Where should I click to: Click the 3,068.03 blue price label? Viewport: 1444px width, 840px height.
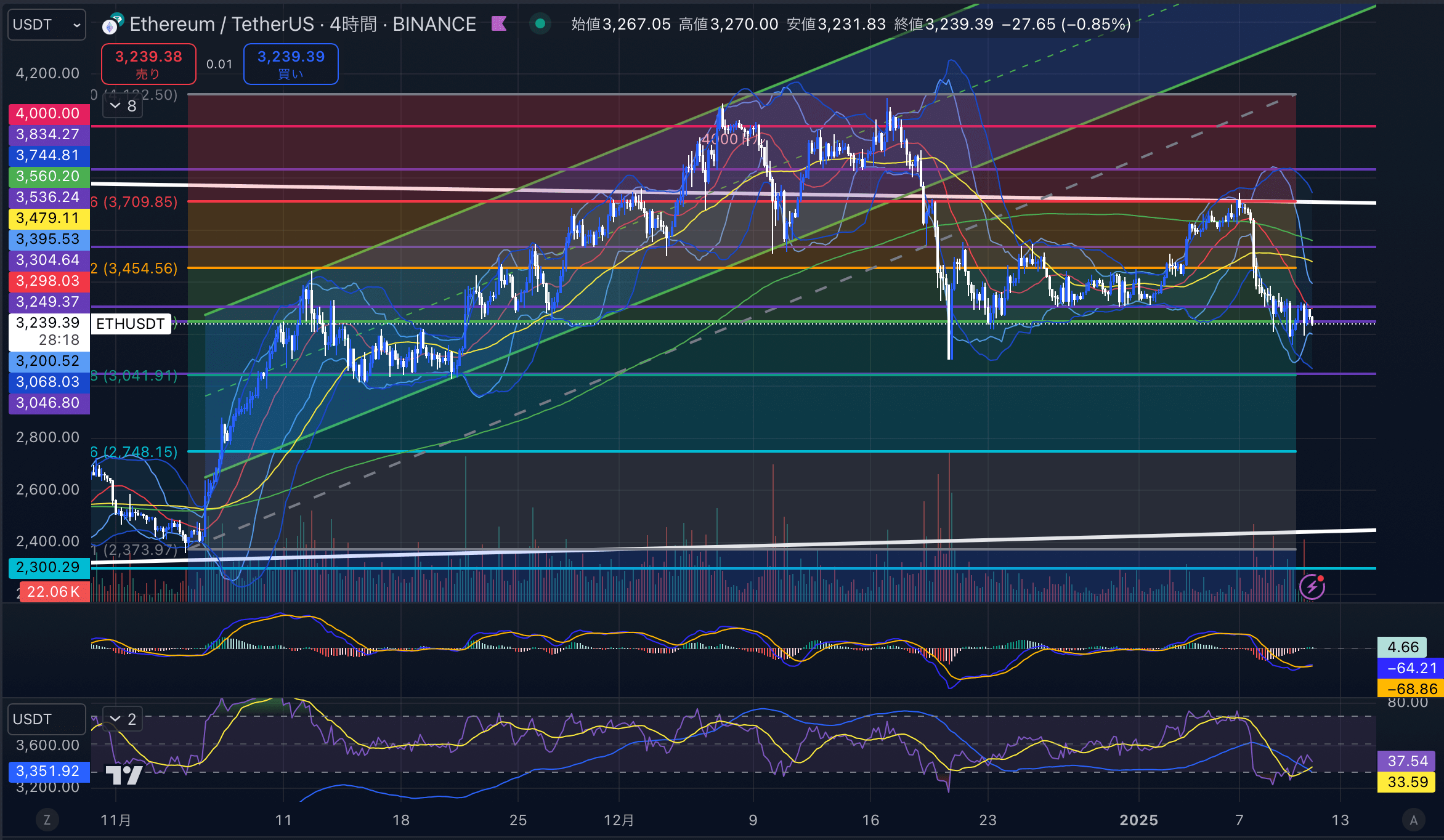coord(49,382)
